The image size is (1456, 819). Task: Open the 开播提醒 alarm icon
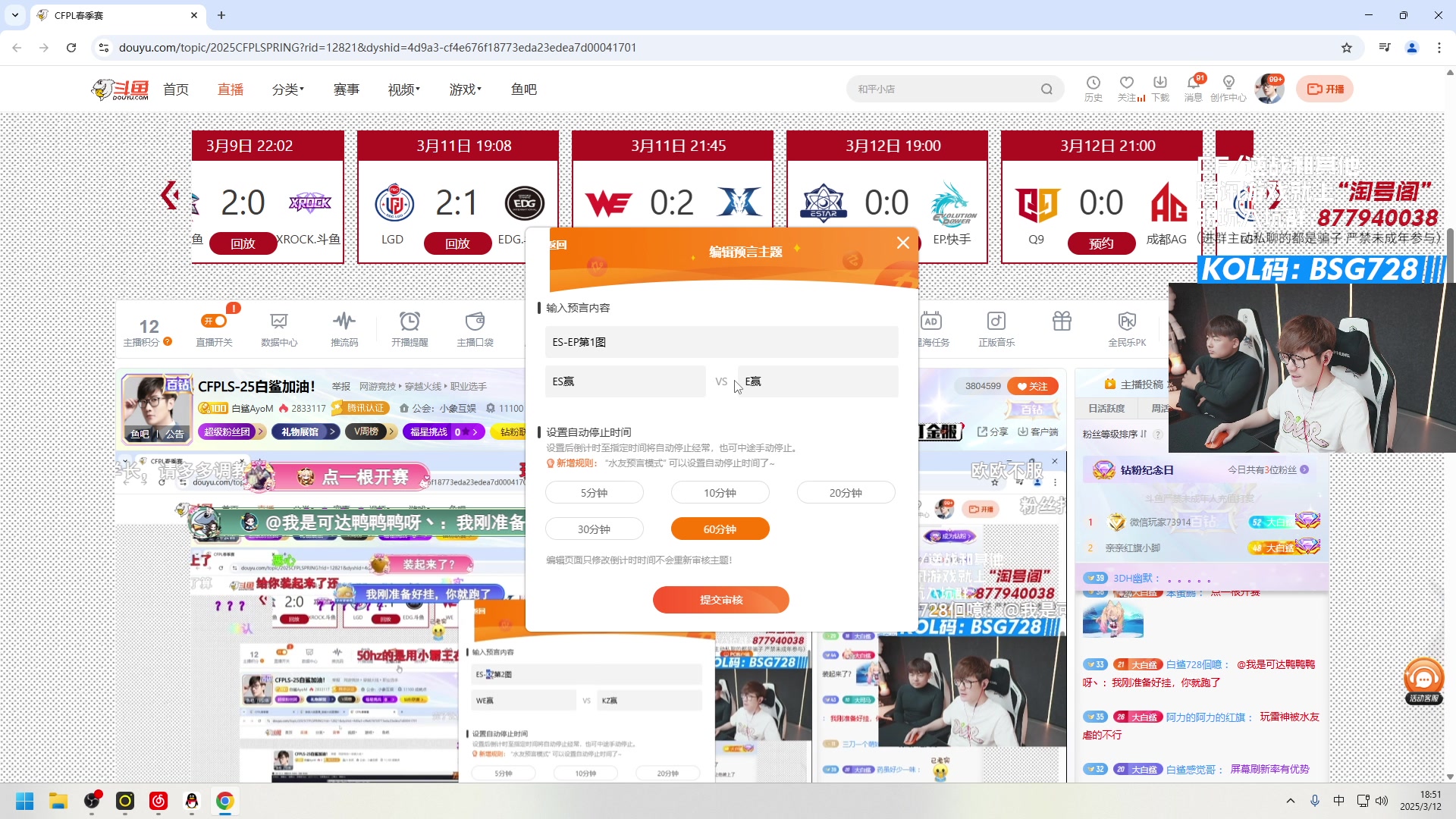tap(409, 322)
